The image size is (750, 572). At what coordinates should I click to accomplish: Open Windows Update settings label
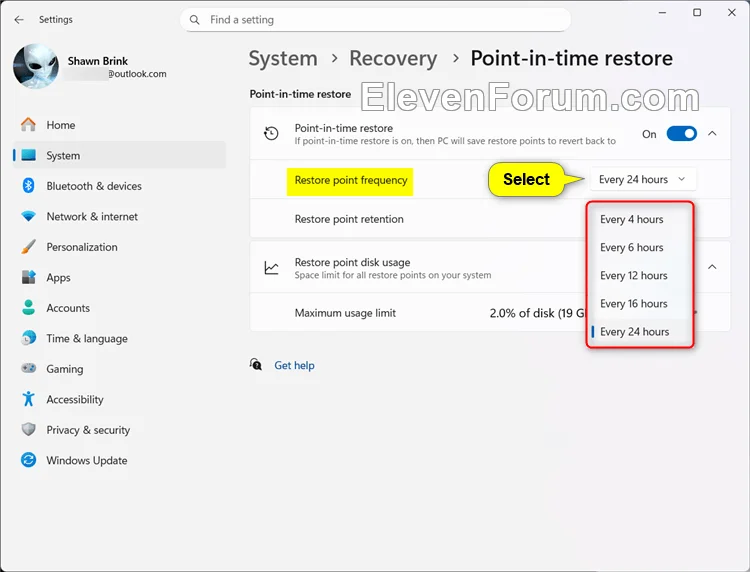tap(87, 461)
